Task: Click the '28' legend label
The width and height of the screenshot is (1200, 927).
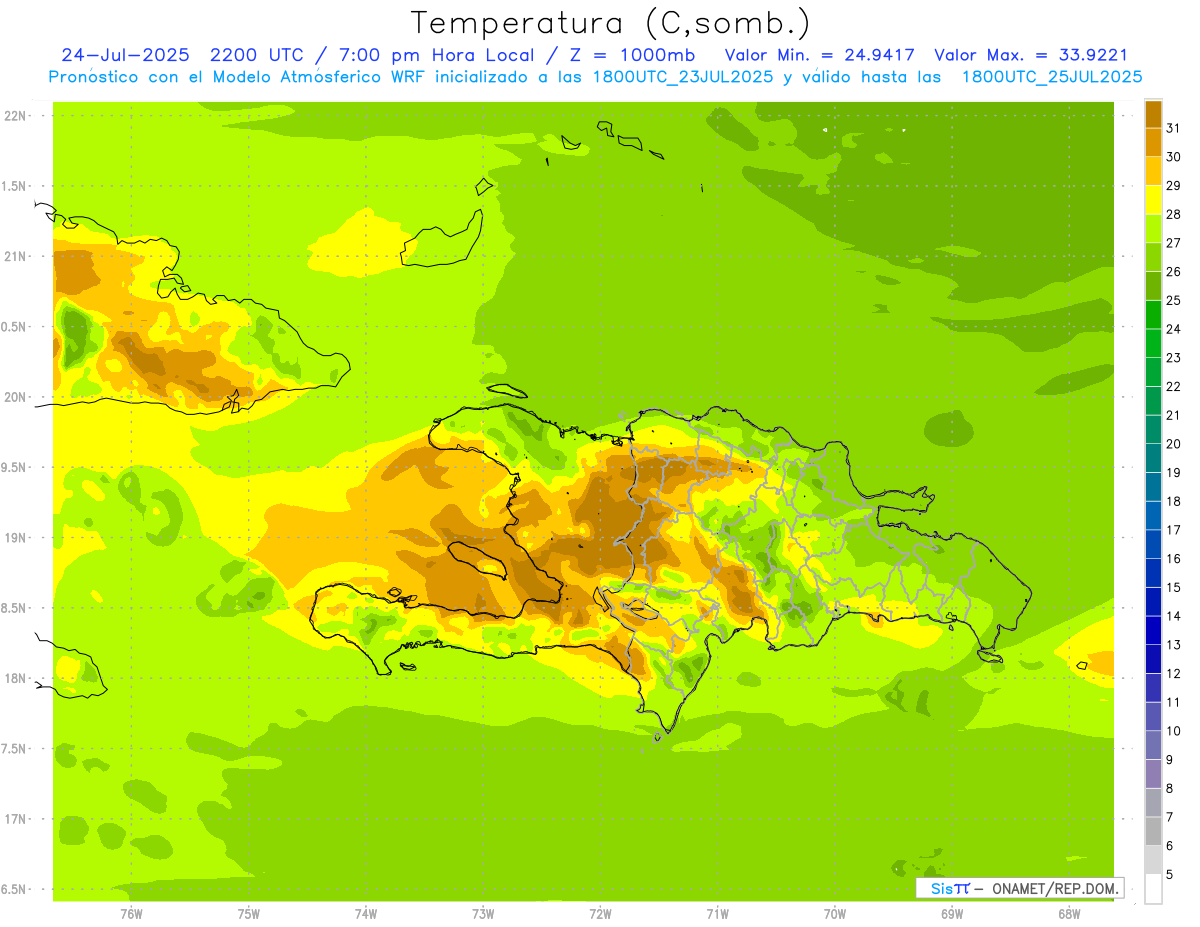Action: (1174, 214)
